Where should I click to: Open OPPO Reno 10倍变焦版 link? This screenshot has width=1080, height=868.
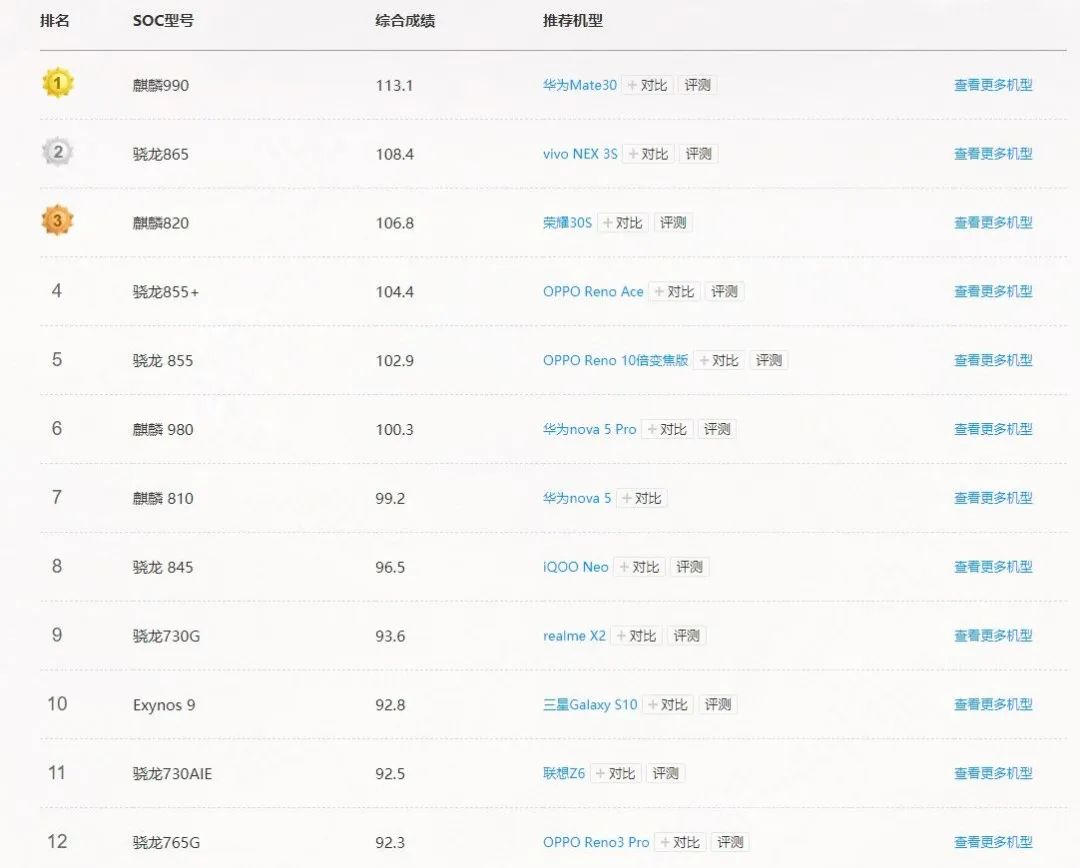coord(615,360)
